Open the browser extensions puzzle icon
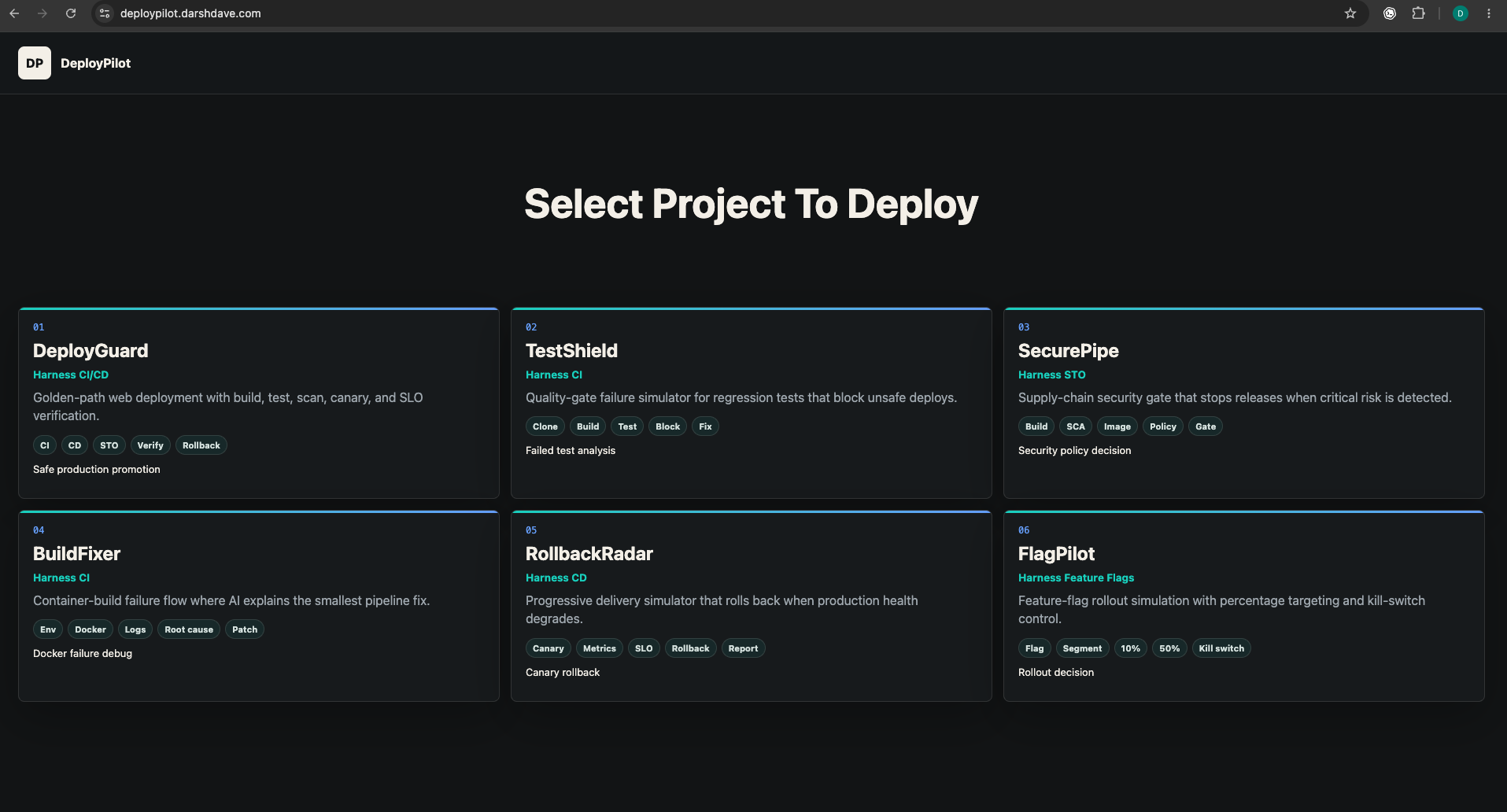 click(x=1418, y=13)
